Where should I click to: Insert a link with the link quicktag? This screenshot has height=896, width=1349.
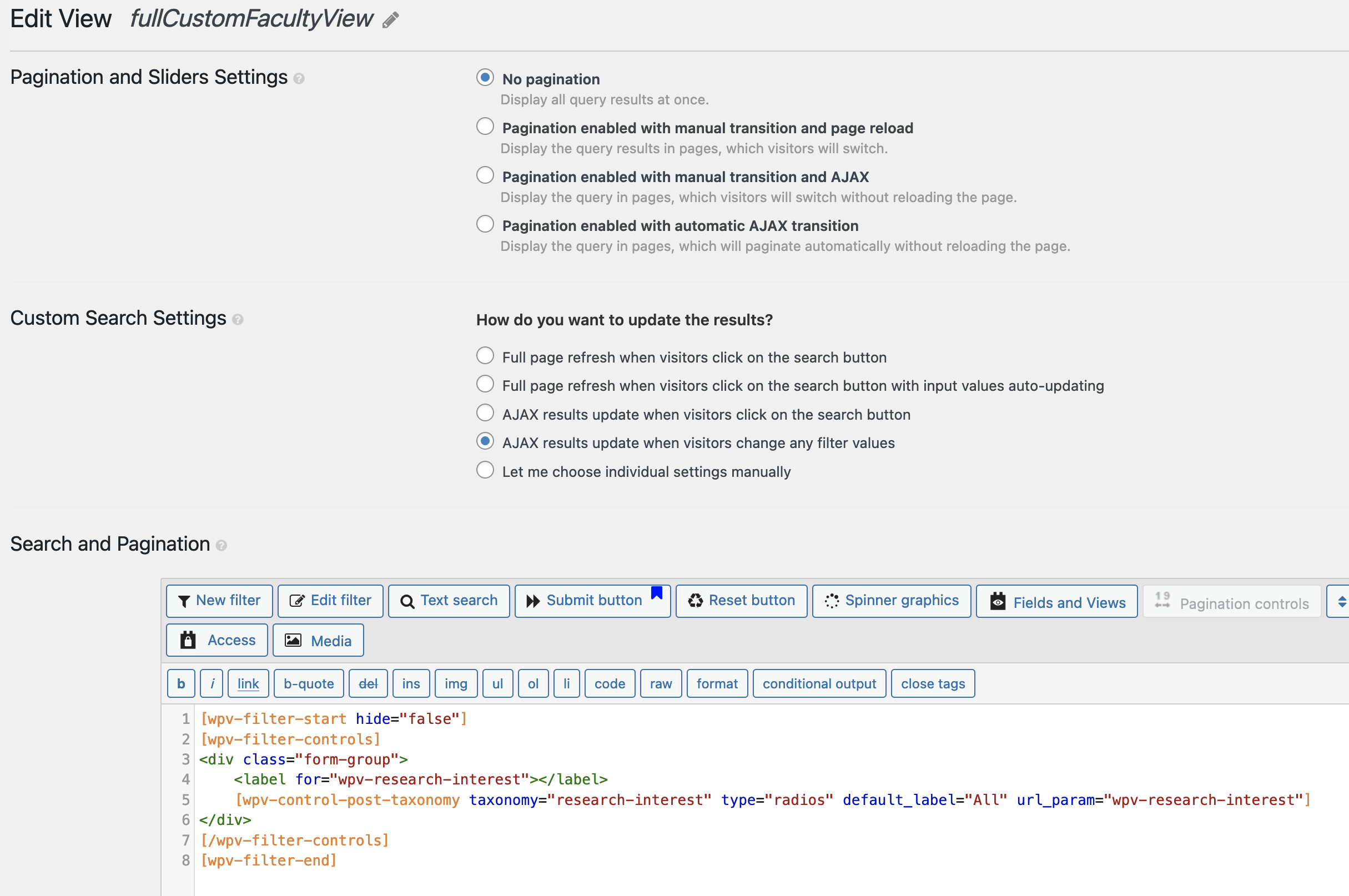tap(248, 683)
